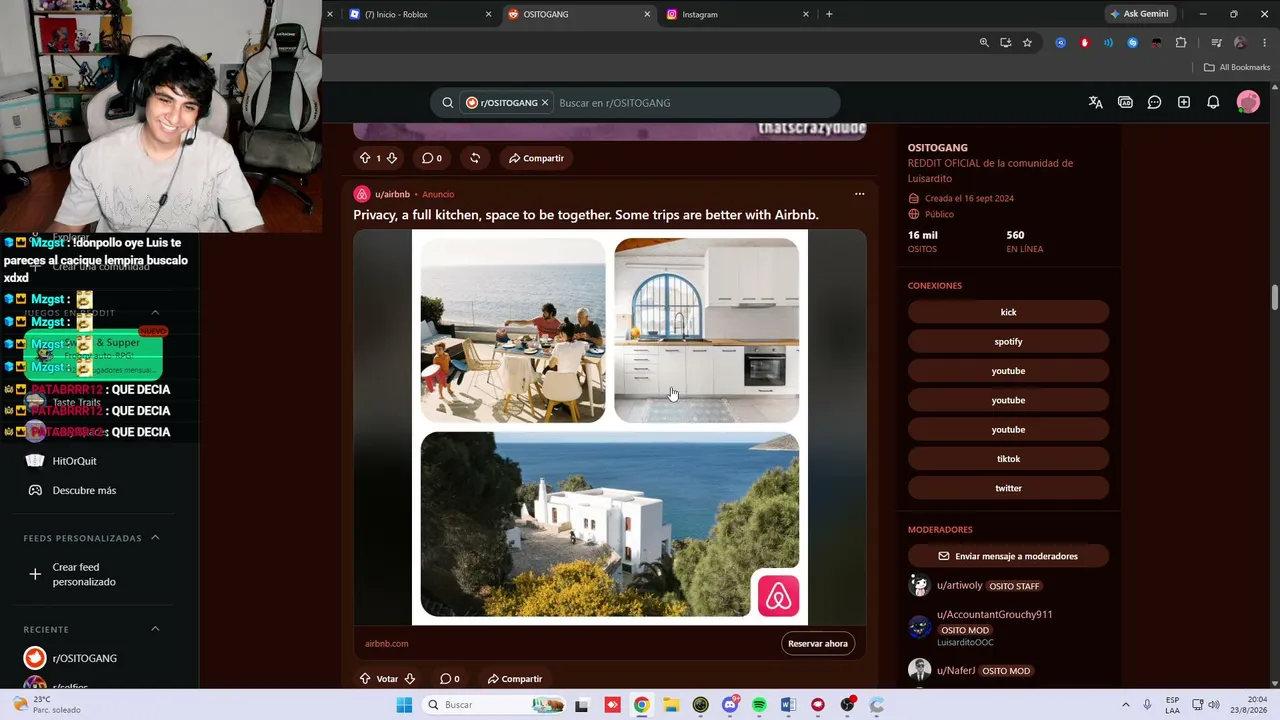Screen dimensions: 1280x720
Task: Open the beach dining photo in Airbnb ad
Action: (513, 331)
